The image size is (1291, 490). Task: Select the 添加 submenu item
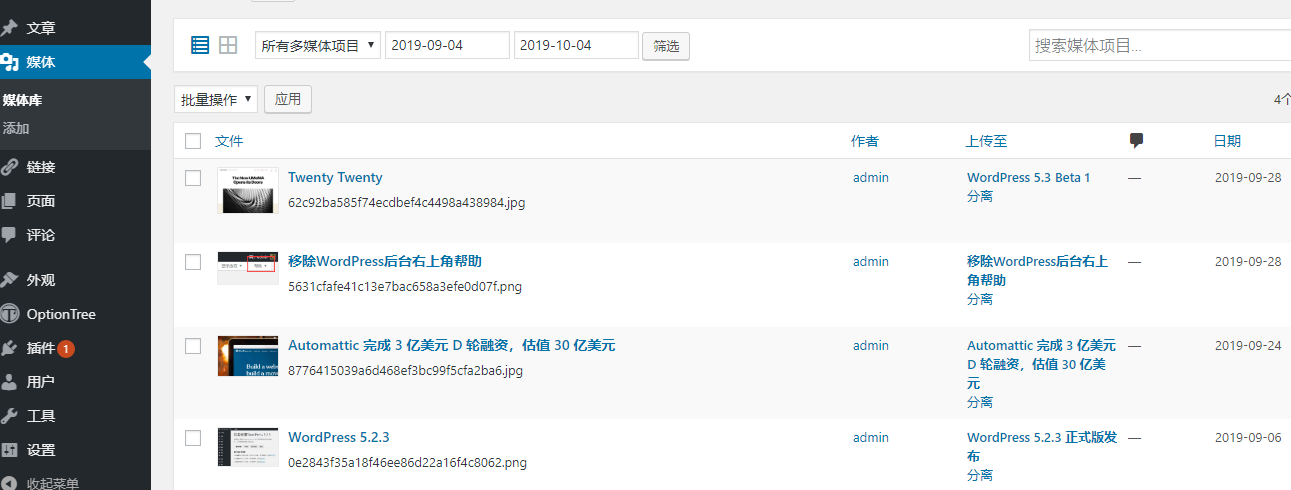[16, 128]
